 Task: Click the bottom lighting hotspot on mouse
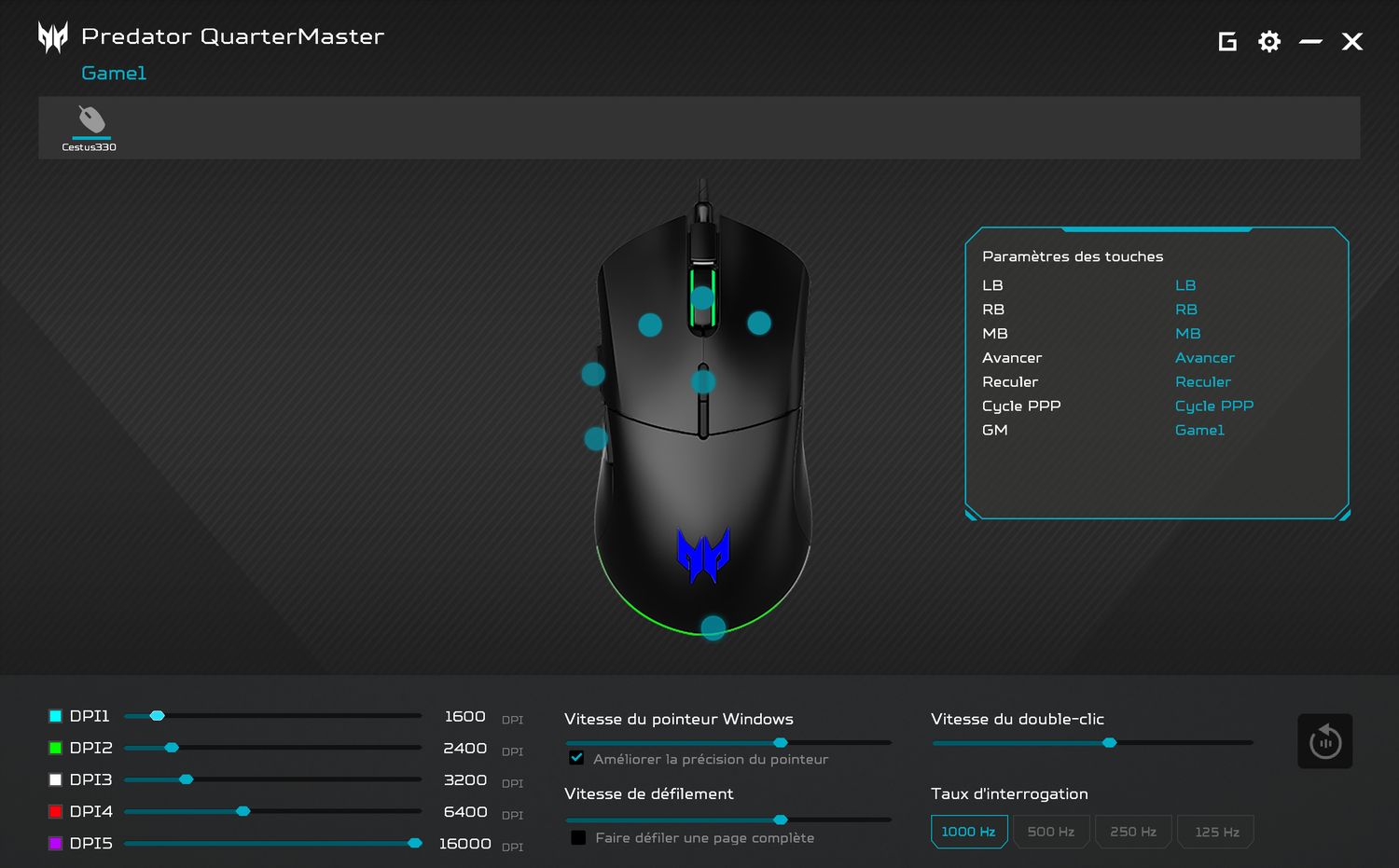[713, 627]
